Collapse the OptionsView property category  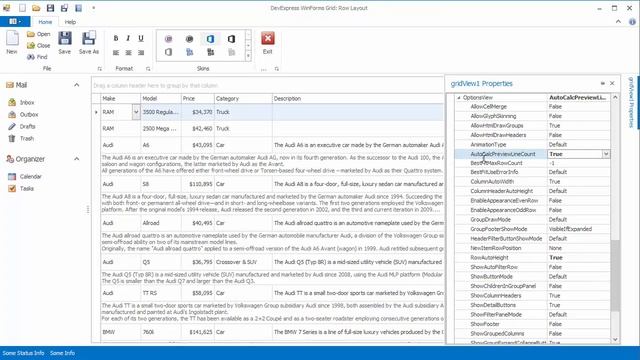[x=459, y=98]
